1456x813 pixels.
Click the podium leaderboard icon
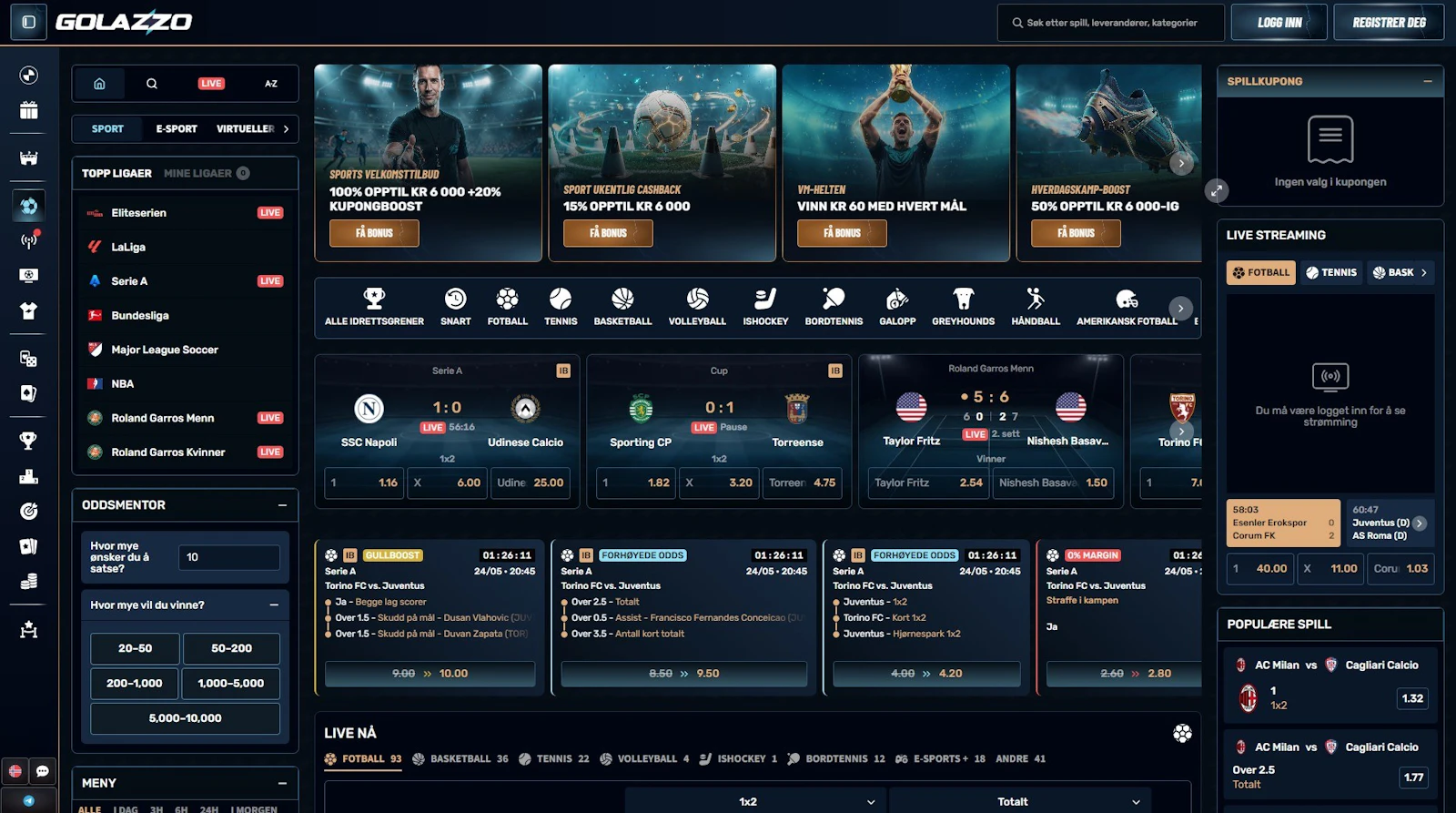click(x=29, y=476)
